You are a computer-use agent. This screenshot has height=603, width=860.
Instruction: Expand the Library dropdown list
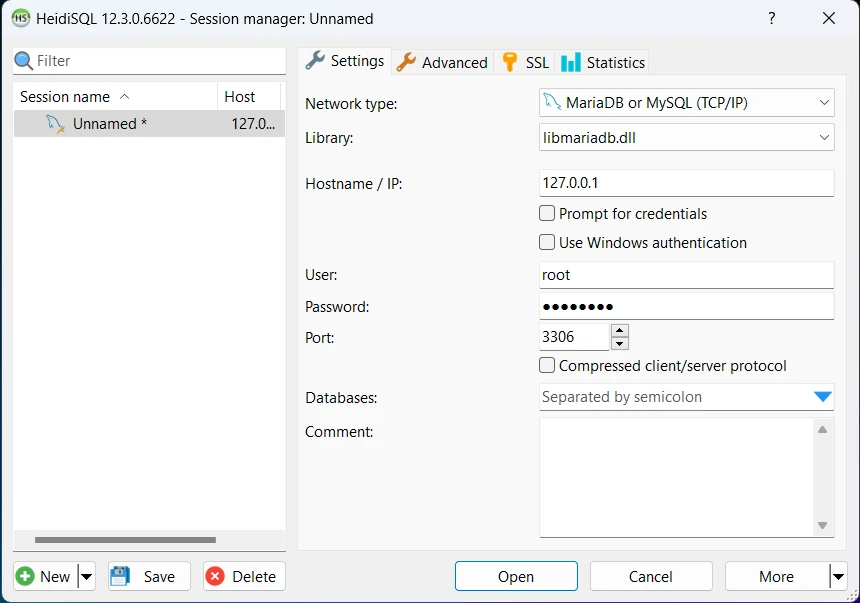coord(824,137)
